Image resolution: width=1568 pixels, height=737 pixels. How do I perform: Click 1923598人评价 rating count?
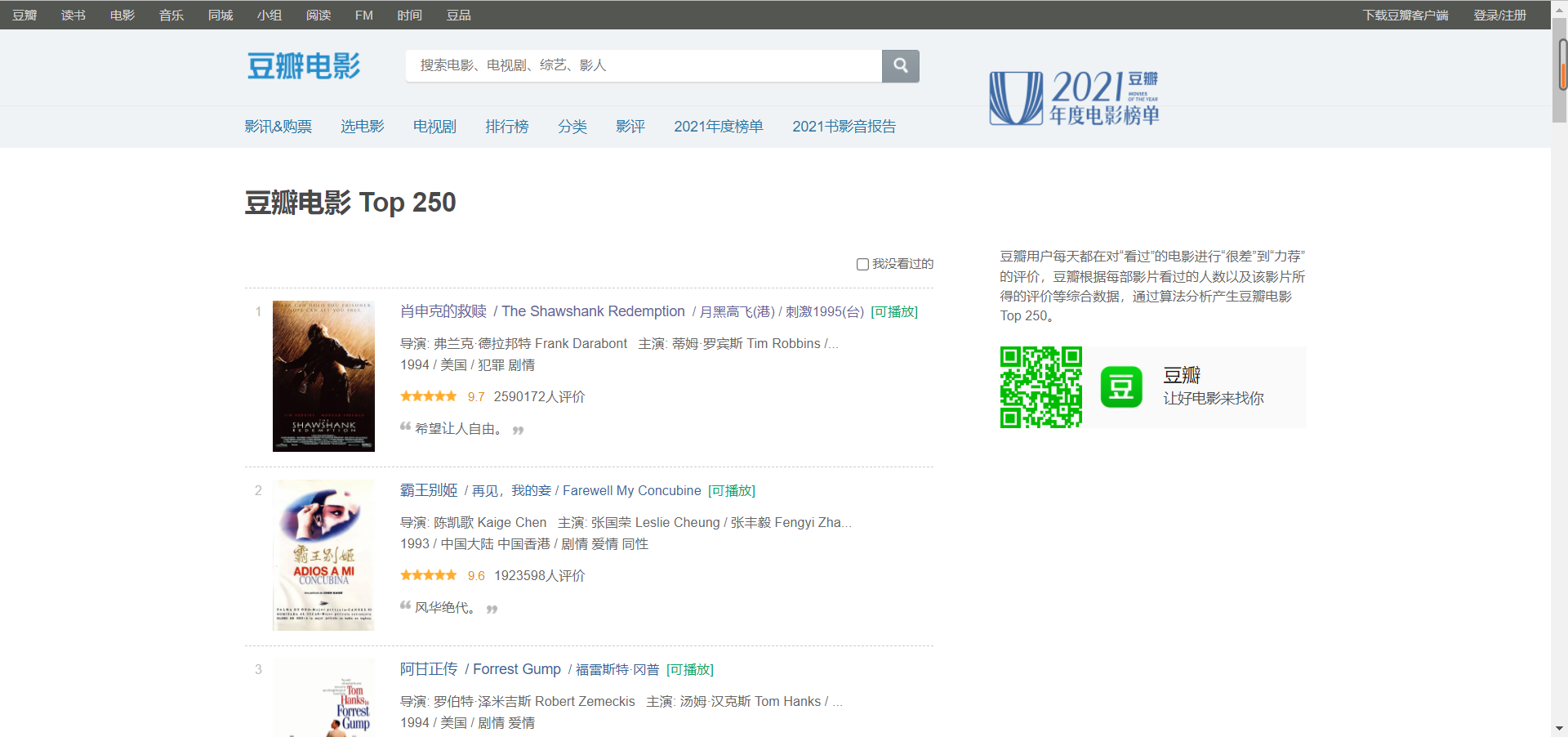[x=540, y=576]
